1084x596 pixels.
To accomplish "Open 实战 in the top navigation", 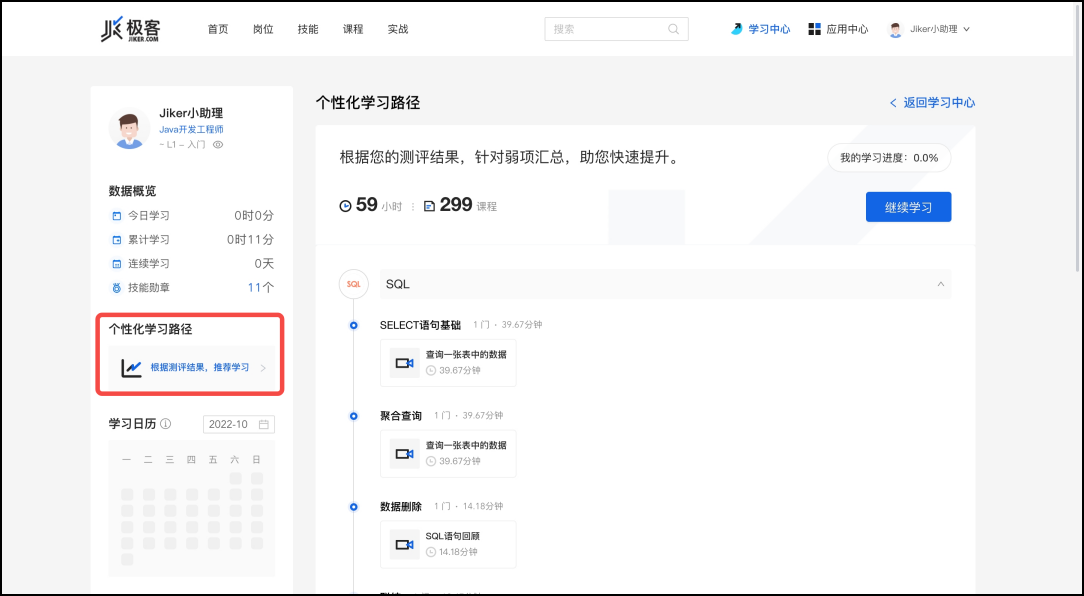I will 398,29.
